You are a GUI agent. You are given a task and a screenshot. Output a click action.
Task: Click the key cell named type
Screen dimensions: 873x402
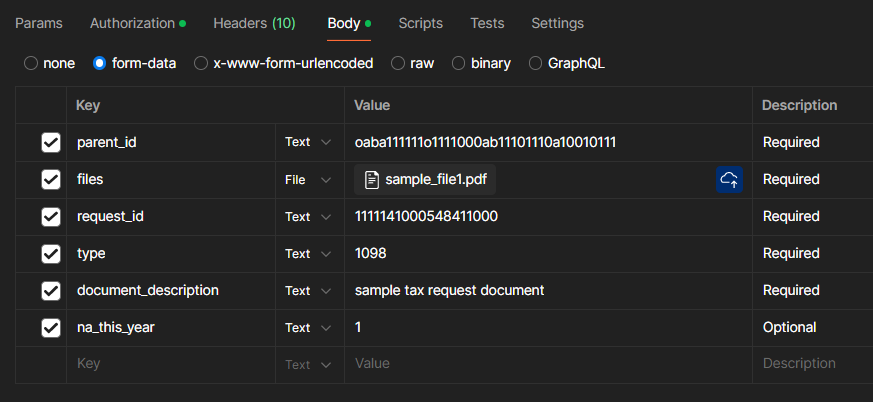tap(171, 254)
